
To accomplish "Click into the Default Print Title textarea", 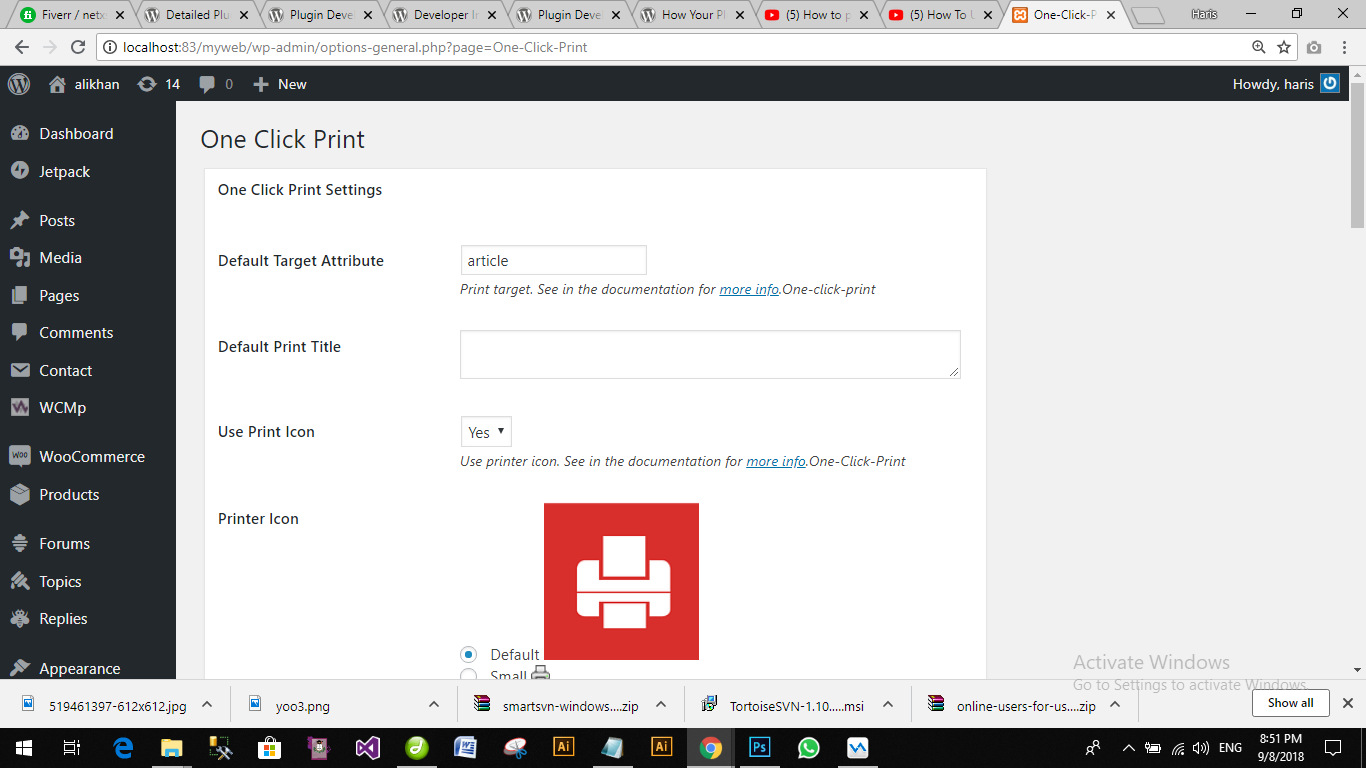I will [x=709, y=354].
